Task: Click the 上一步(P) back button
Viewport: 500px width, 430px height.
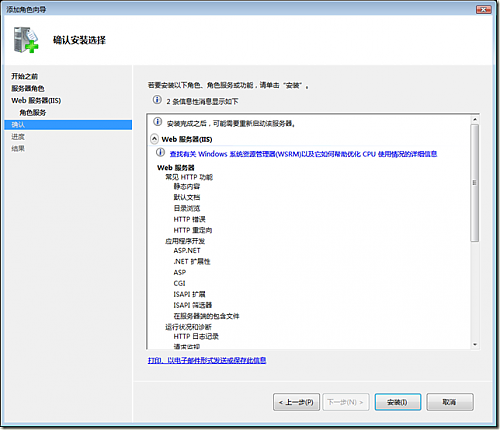Action: [x=296, y=402]
